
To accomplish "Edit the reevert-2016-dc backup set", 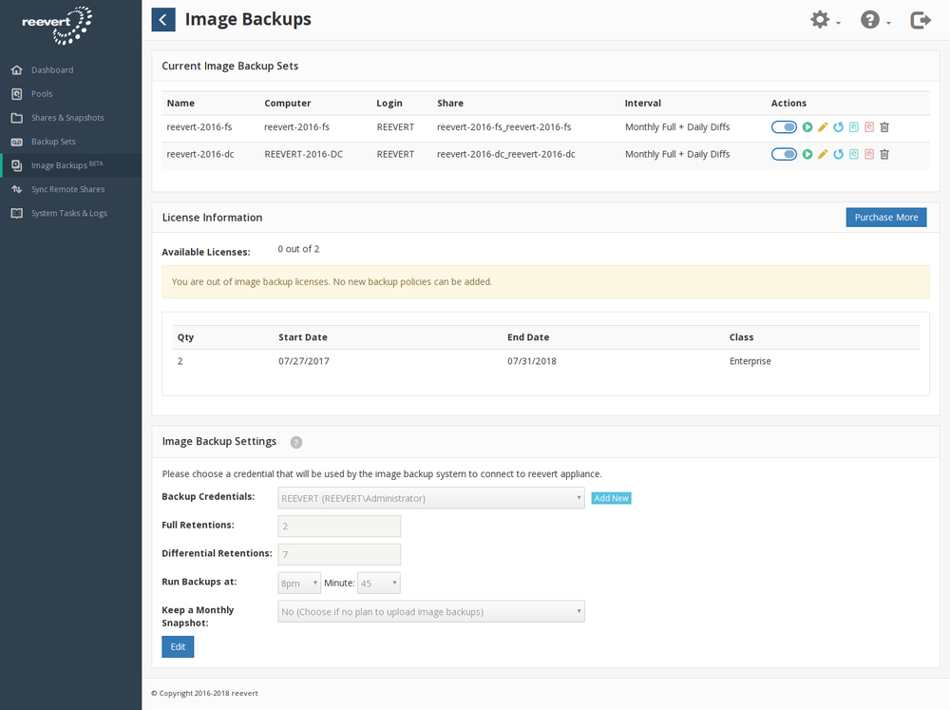I will pyautogui.click(x=823, y=154).
